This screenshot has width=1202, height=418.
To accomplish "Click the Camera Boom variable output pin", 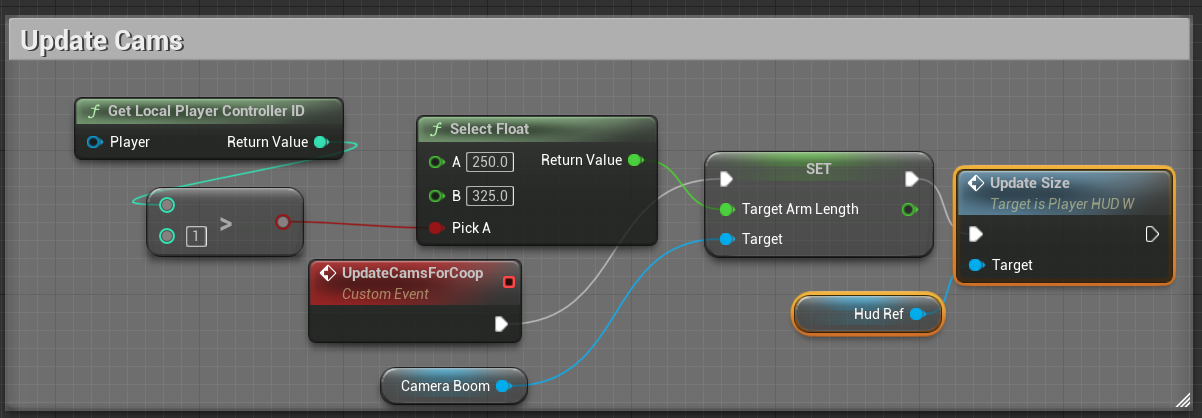I will [504, 385].
